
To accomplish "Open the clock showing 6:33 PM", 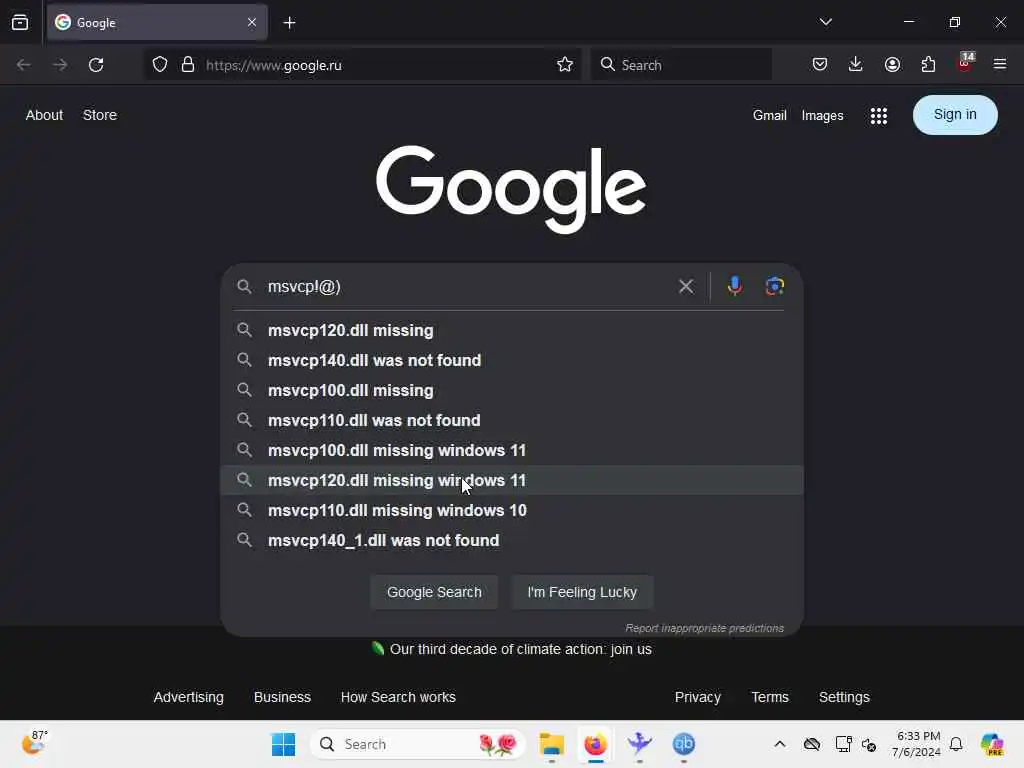I will click(917, 744).
